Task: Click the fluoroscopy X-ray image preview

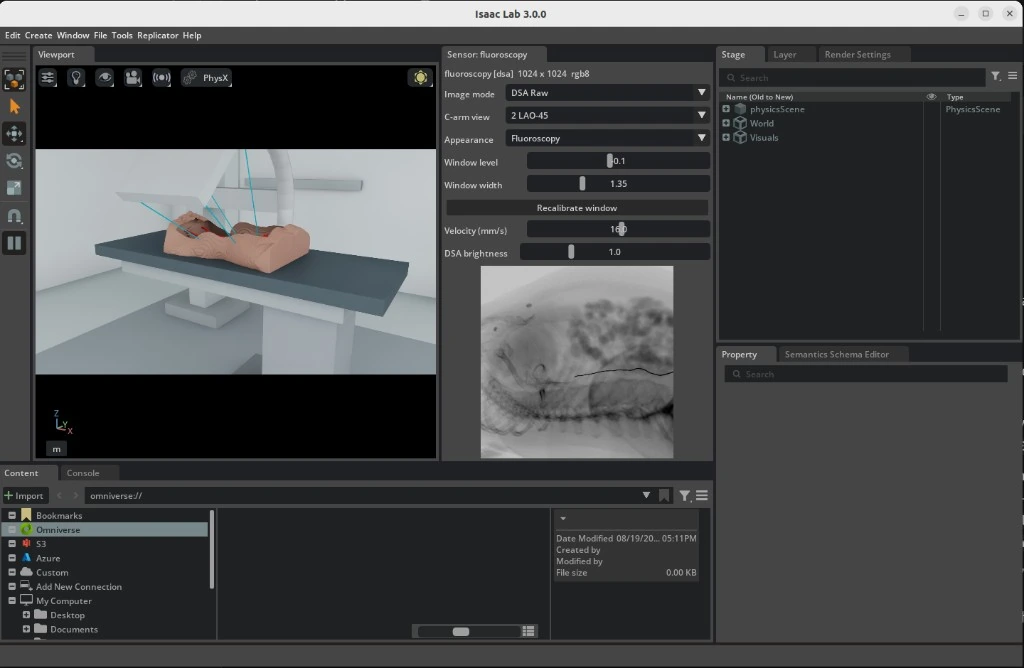Action: coord(577,362)
